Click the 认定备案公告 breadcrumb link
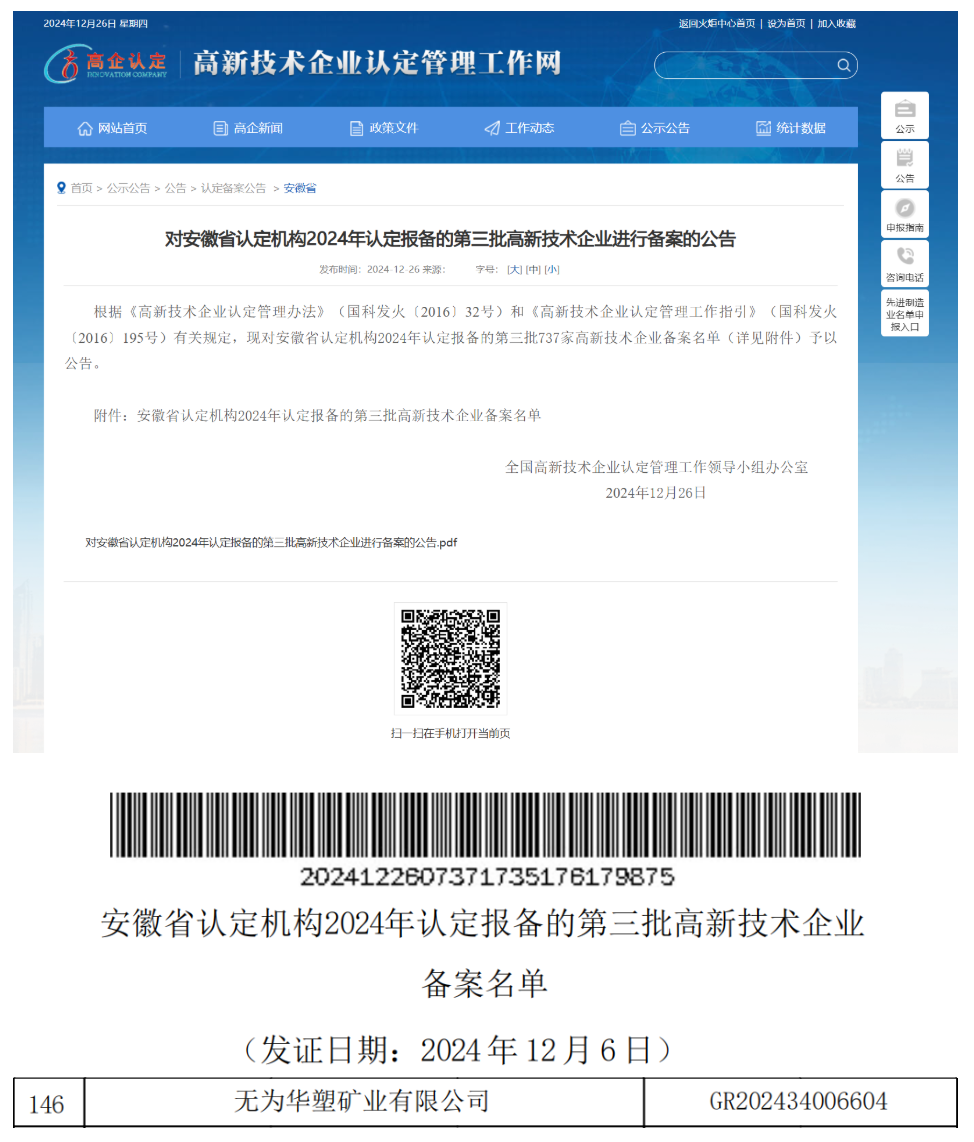Viewport: 974px width, 1142px height. tap(233, 188)
